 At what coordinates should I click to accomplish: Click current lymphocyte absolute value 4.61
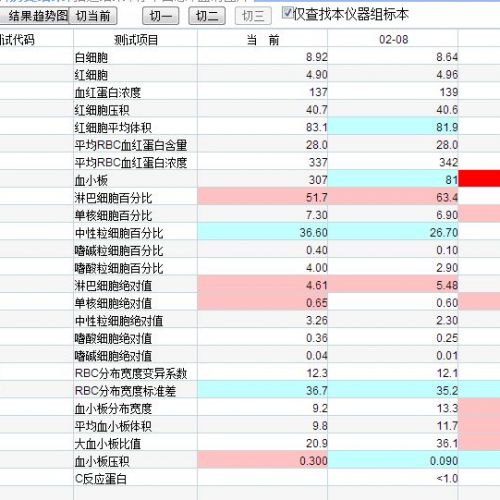pos(317,285)
